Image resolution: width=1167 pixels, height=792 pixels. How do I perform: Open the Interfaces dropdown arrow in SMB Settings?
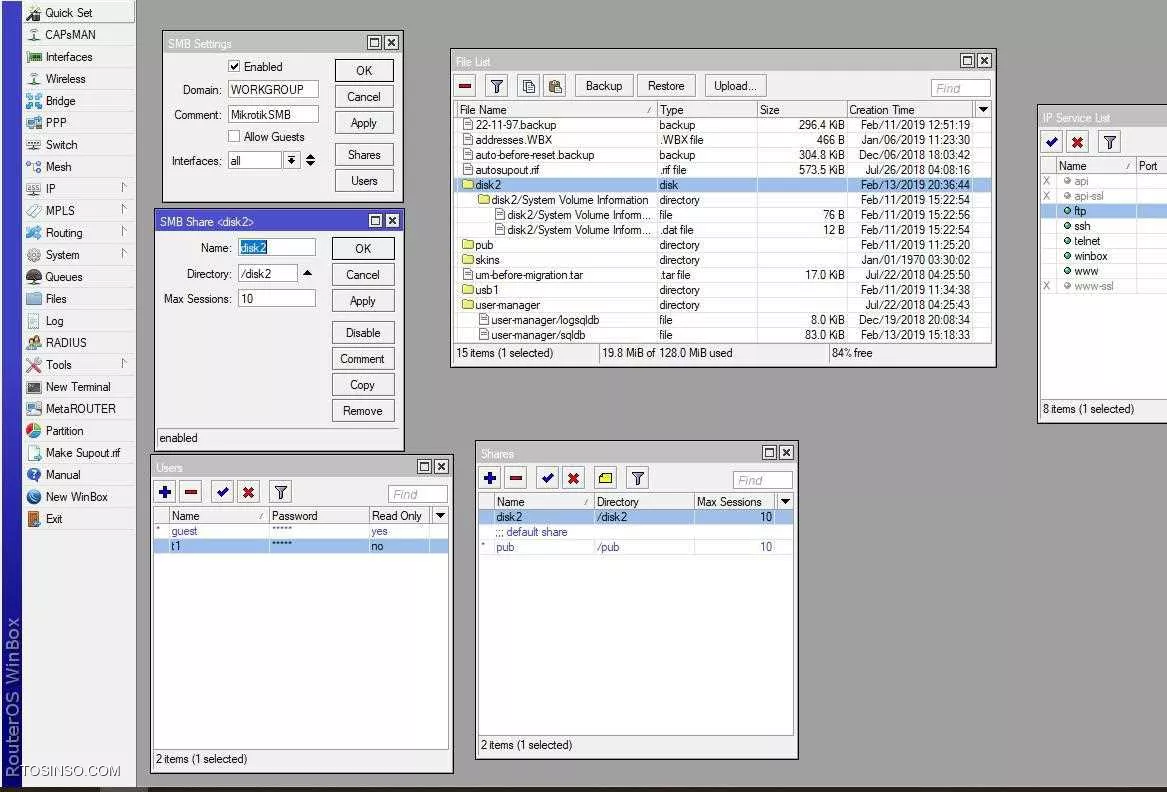tap(292, 160)
